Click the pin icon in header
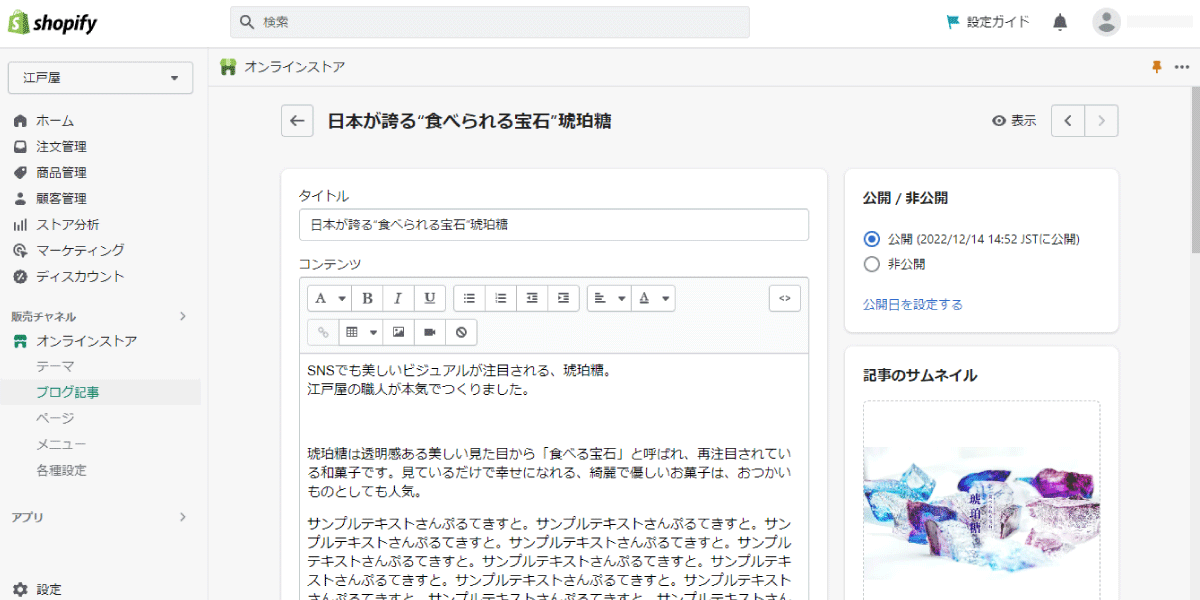The image size is (1200, 600). tap(1157, 67)
